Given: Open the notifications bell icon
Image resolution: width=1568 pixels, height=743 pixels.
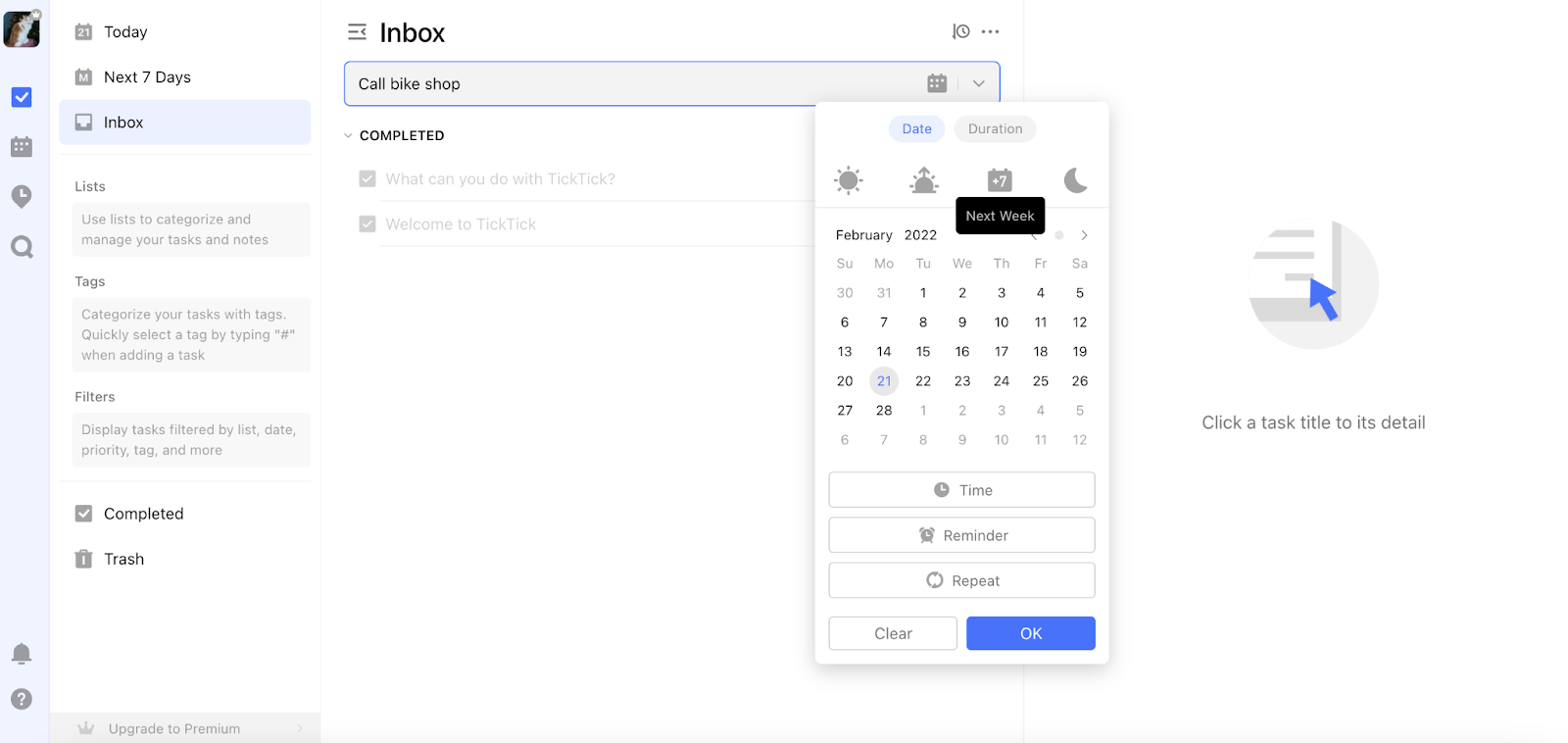Looking at the screenshot, I should pyautogui.click(x=22, y=654).
